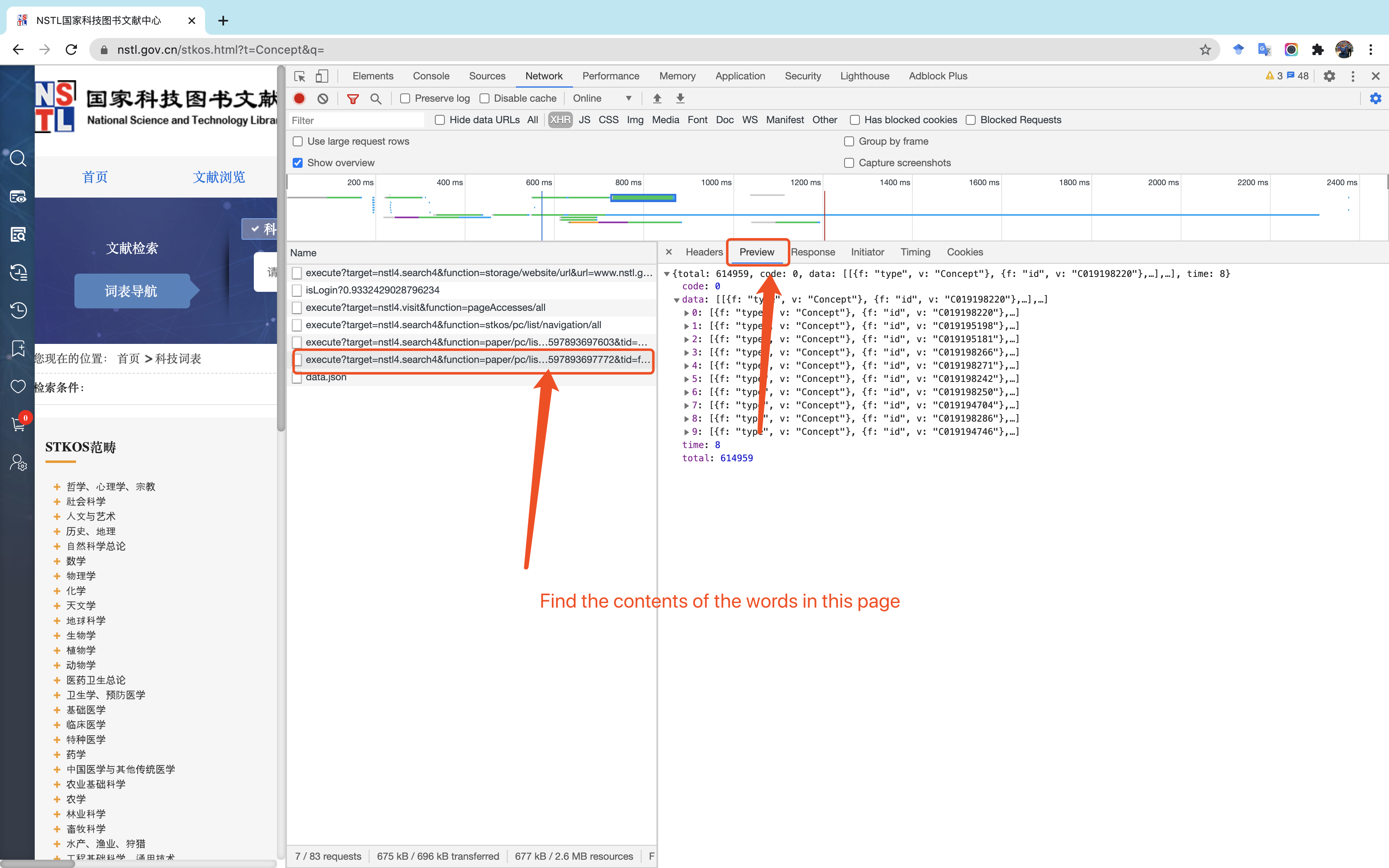Check the Disable cache option
Image resolution: width=1389 pixels, height=868 pixels.
click(484, 98)
